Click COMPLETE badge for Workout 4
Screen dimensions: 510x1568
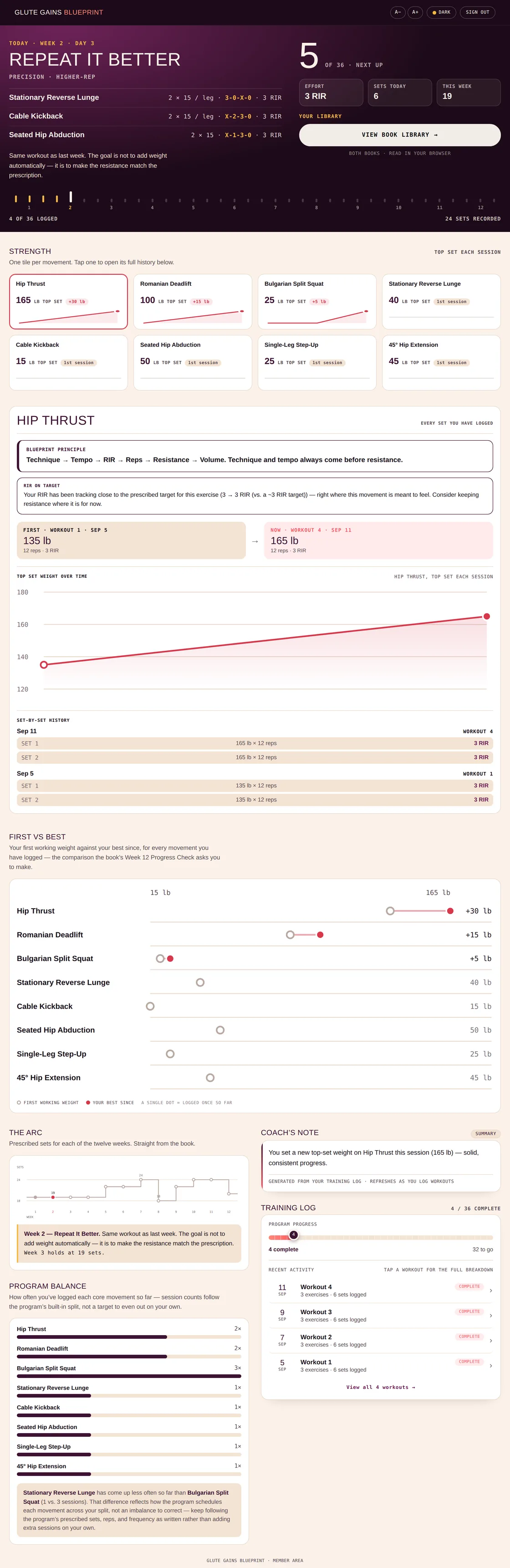point(469,1286)
